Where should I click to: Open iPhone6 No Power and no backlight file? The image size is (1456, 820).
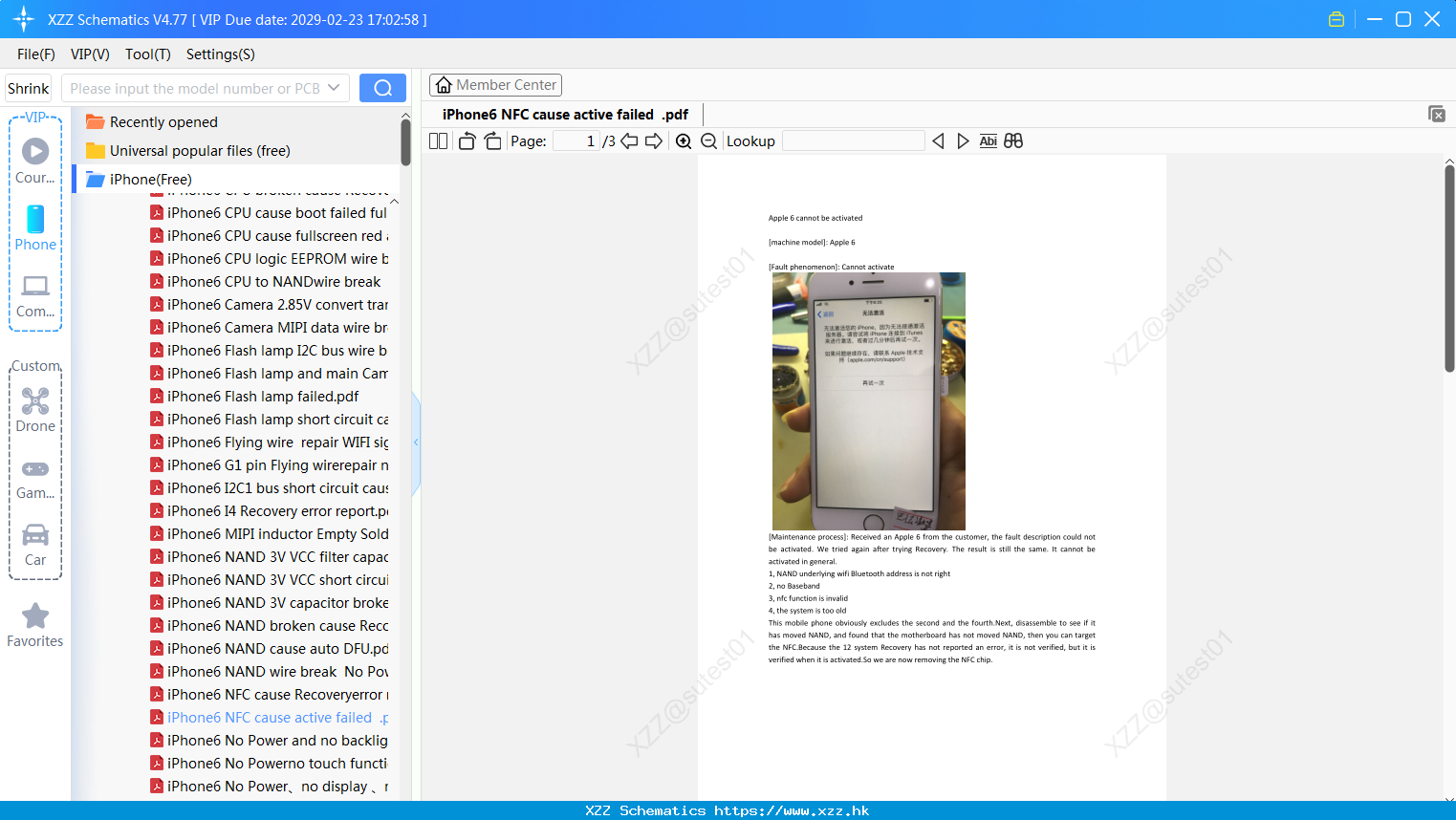(269, 741)
